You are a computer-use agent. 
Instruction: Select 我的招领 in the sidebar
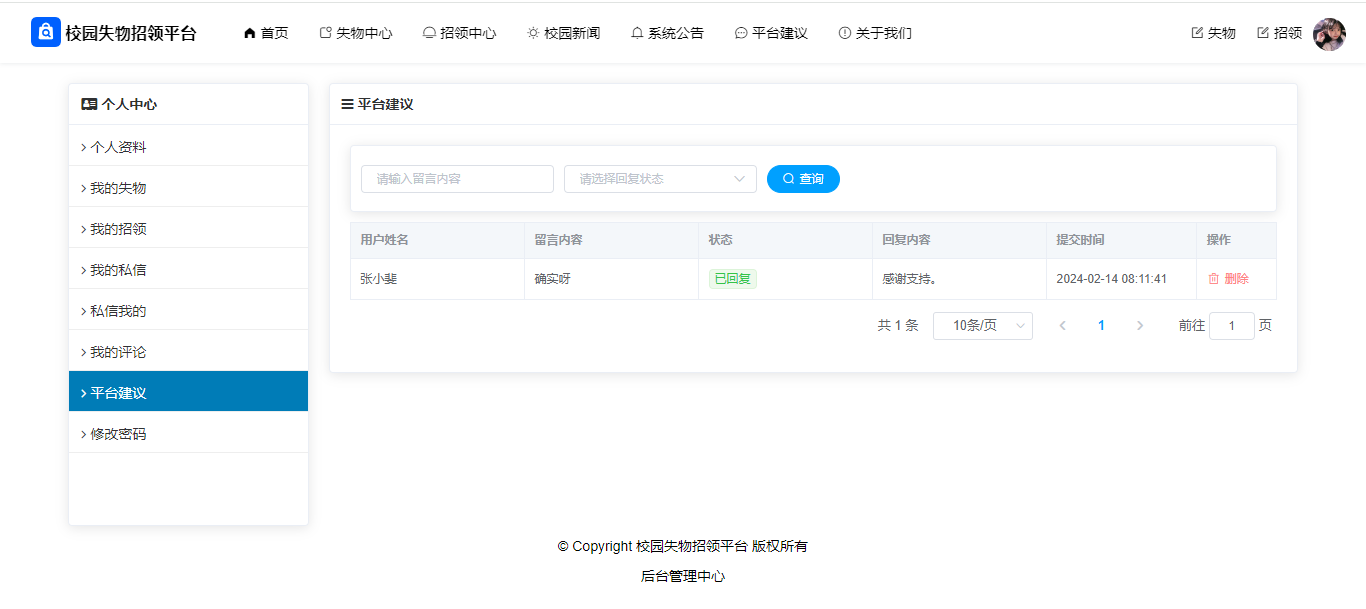[188, 229]
